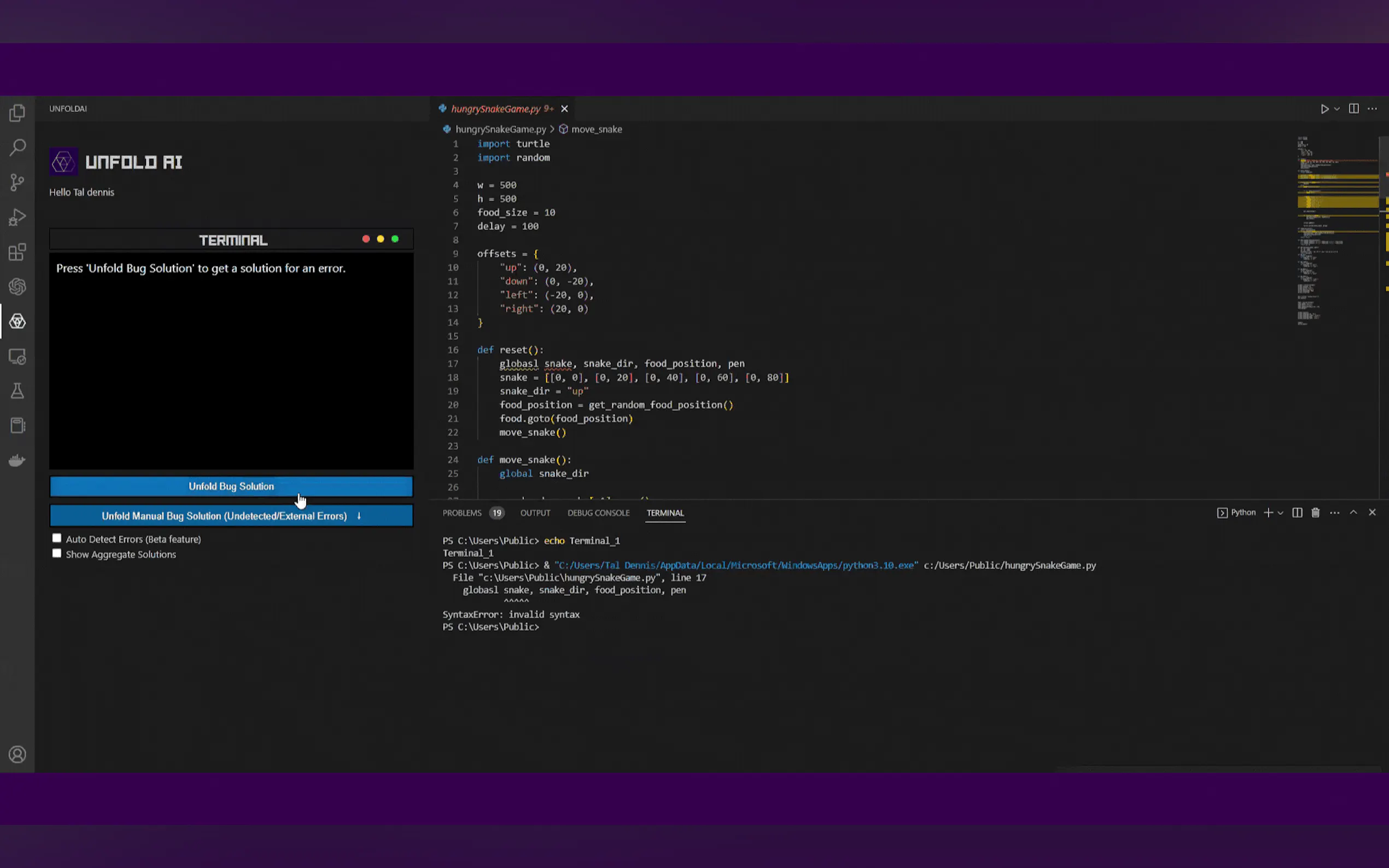Open the Search view in sidebar
This screenshot has width=1389, height=868.
(x=17, y=148)
